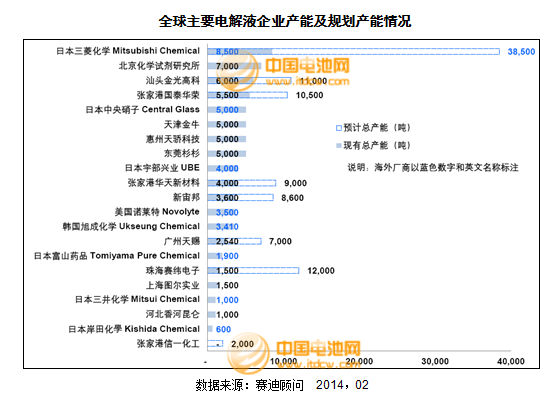The image size is (559, 397).
Task: Select the label 张家港信一化工
Action: tap(168, 344)
